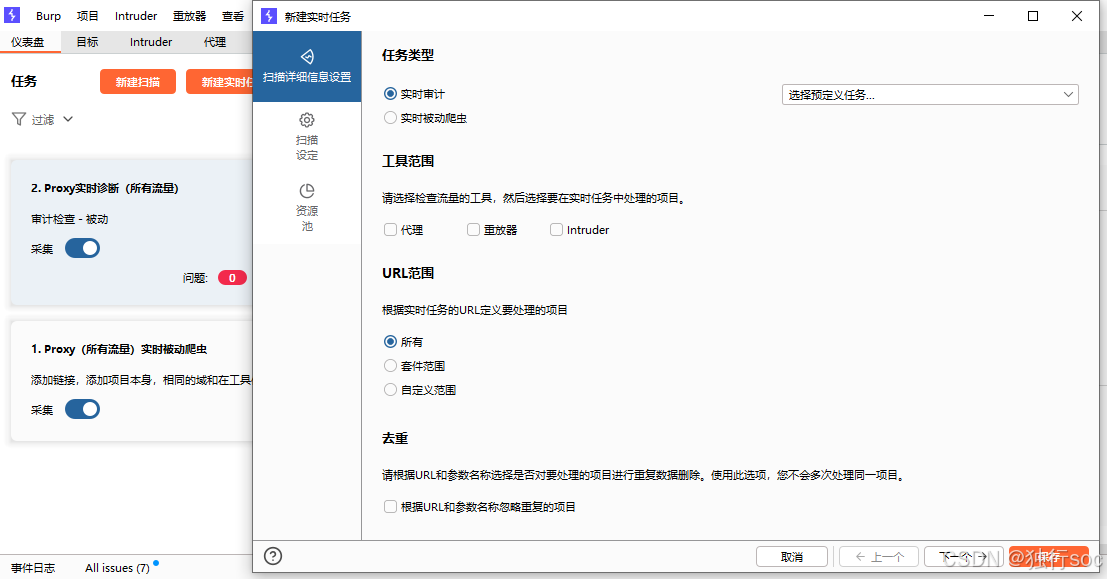
Task: Click the 新建扫描 button
Action: [138, 82]
